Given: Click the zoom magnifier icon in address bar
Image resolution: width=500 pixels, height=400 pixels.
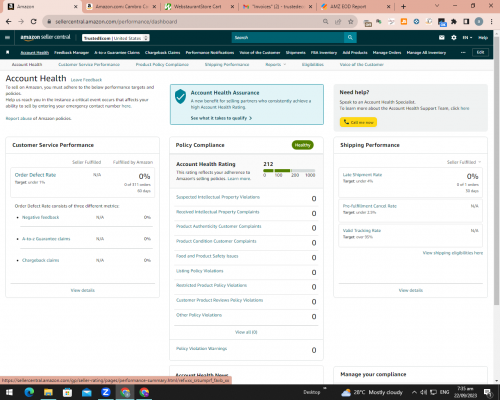Looking at the screenshot, I should click(x=326, y=22).
